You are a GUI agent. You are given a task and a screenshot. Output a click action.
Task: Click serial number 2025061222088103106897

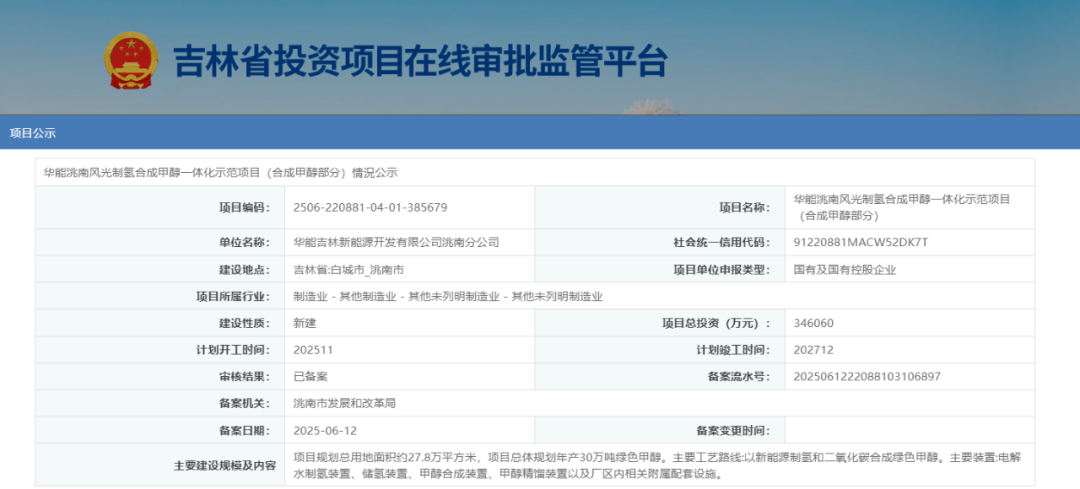tap(867, 377)
